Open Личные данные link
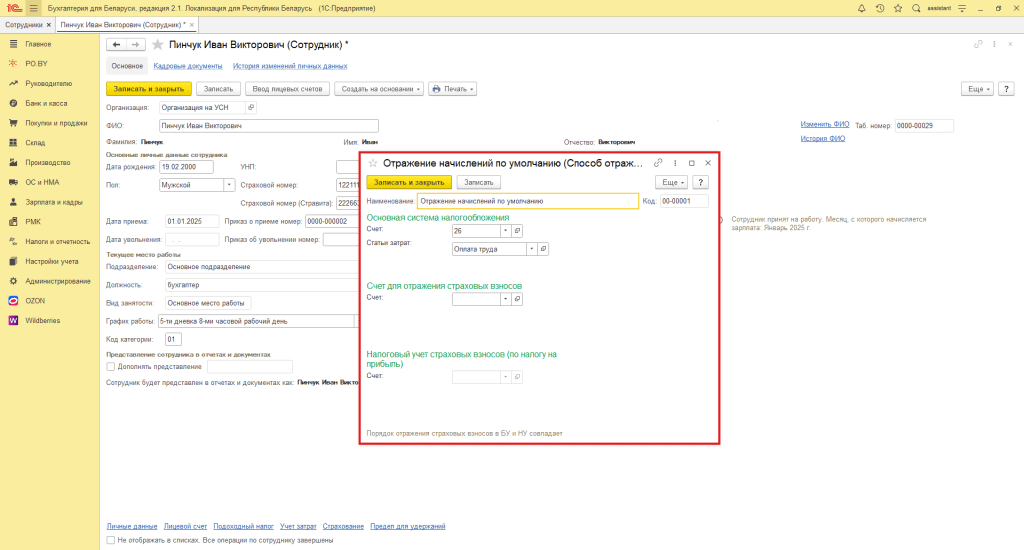1024x550 pixels. (132, 526)
